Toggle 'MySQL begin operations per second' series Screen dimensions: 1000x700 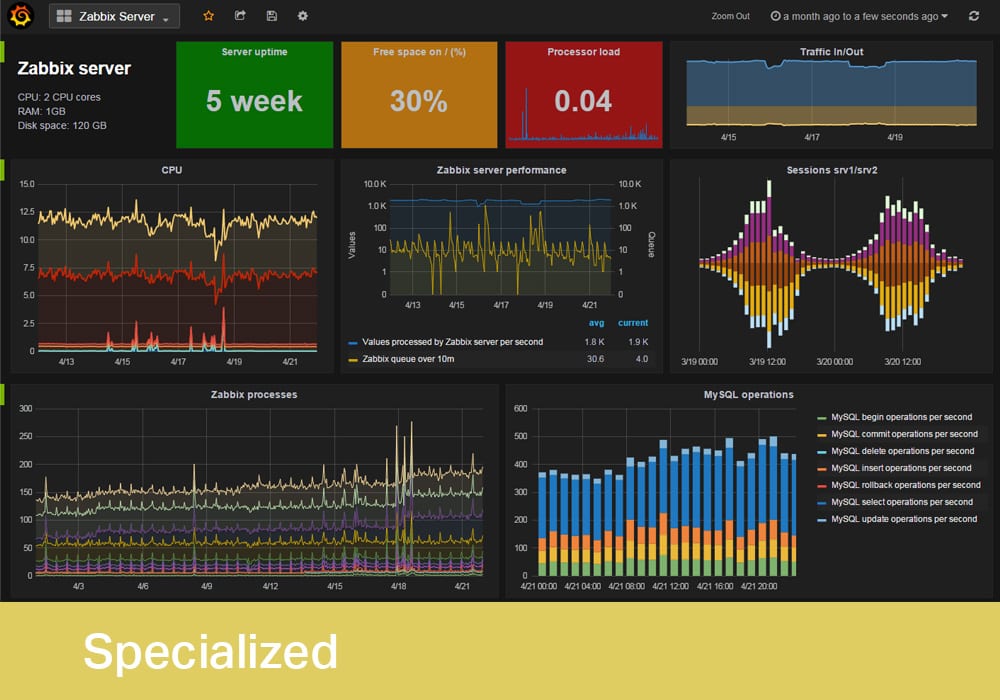pos(902,417)
